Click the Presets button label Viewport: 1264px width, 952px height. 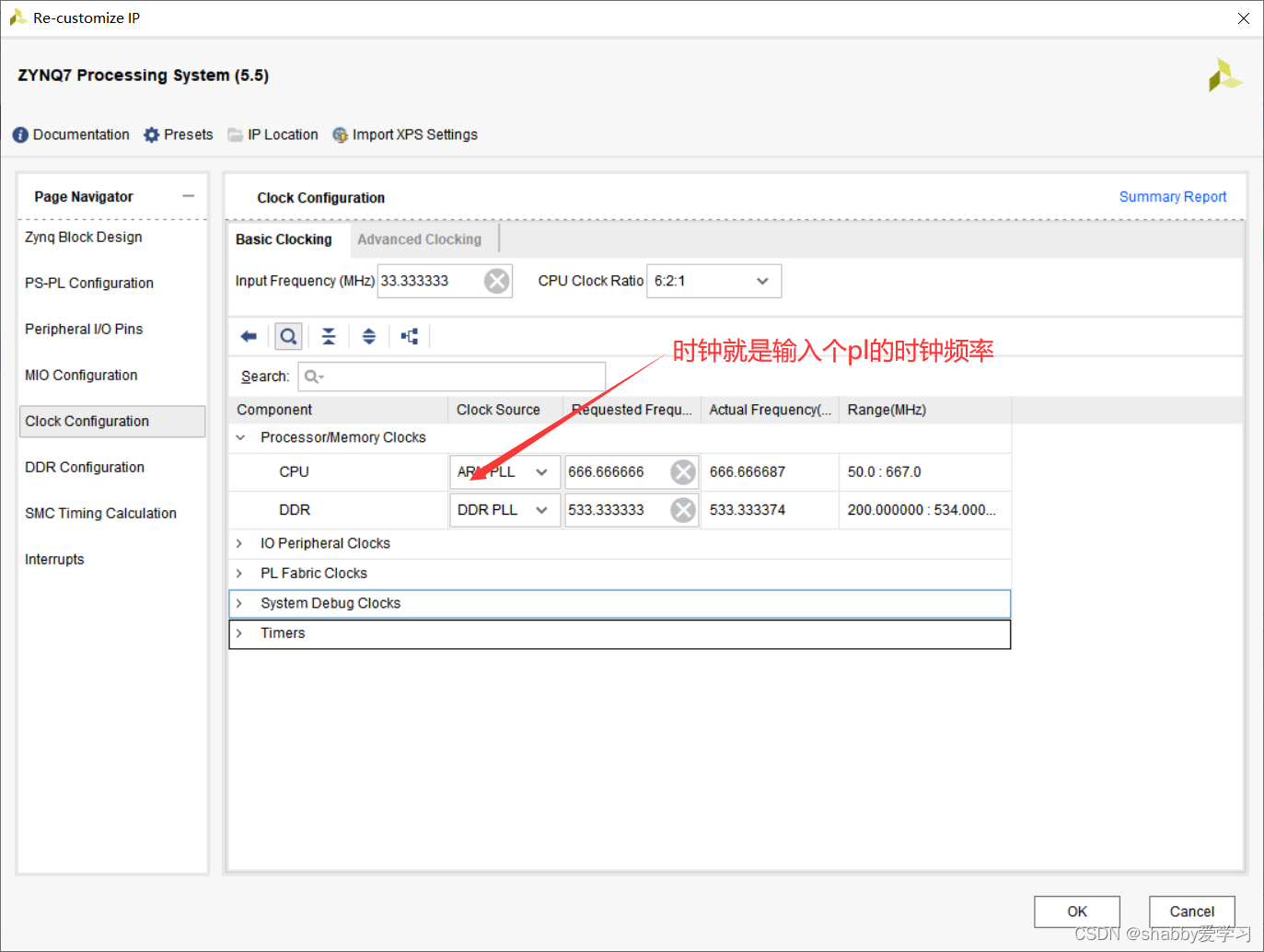click(x=189, y=134)
